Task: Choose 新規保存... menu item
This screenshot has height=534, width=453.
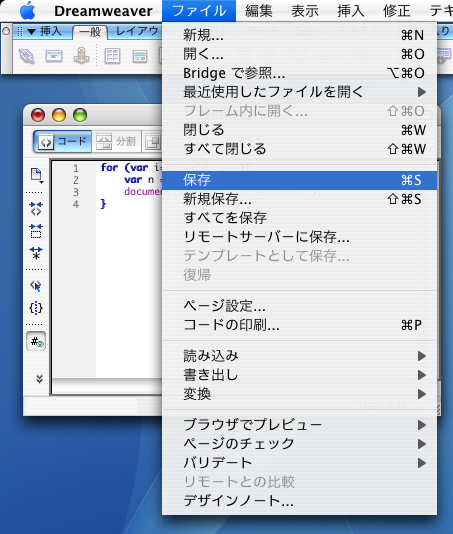Action: pyautogui.click(x=299, y=199)
